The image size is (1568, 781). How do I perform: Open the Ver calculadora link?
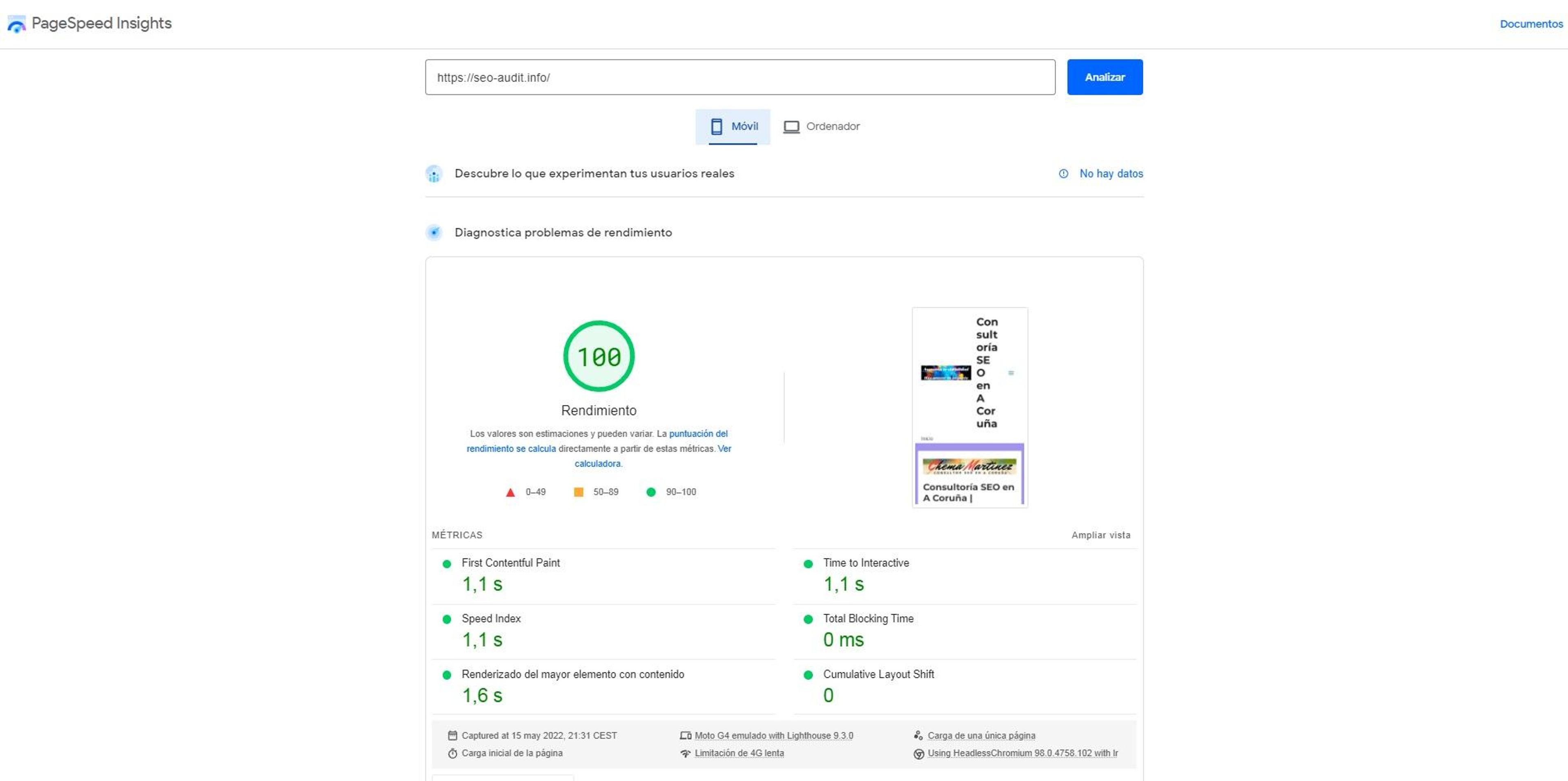pos(653,456)
